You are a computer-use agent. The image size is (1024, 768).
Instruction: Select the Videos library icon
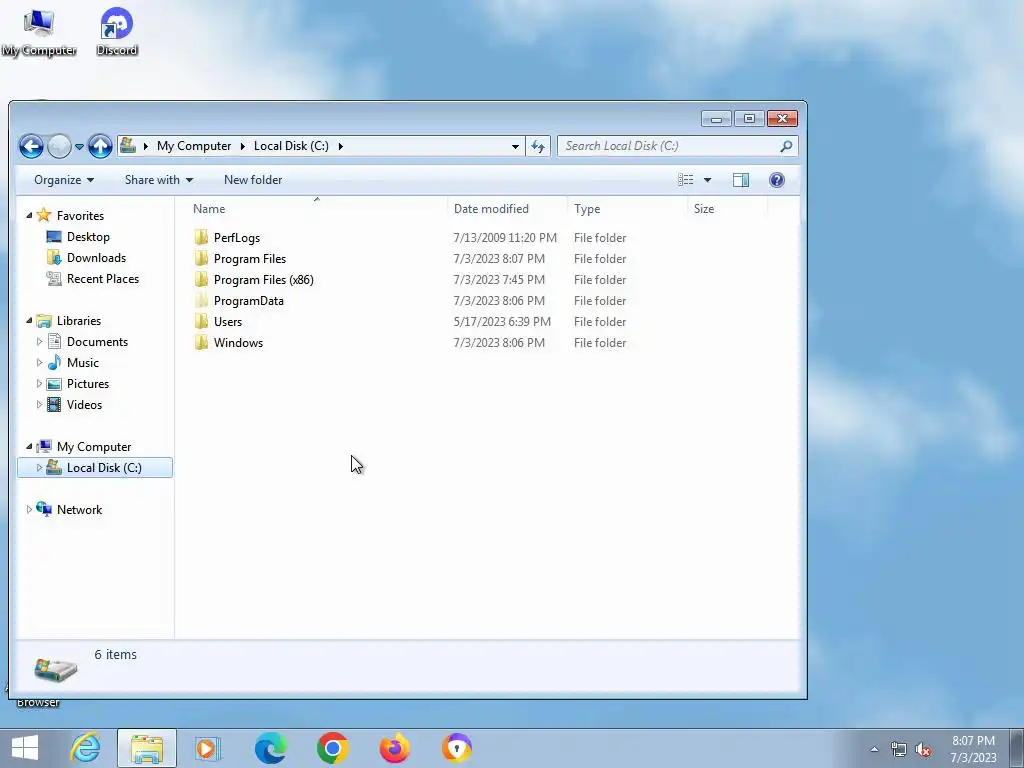(x=54, y=405)
